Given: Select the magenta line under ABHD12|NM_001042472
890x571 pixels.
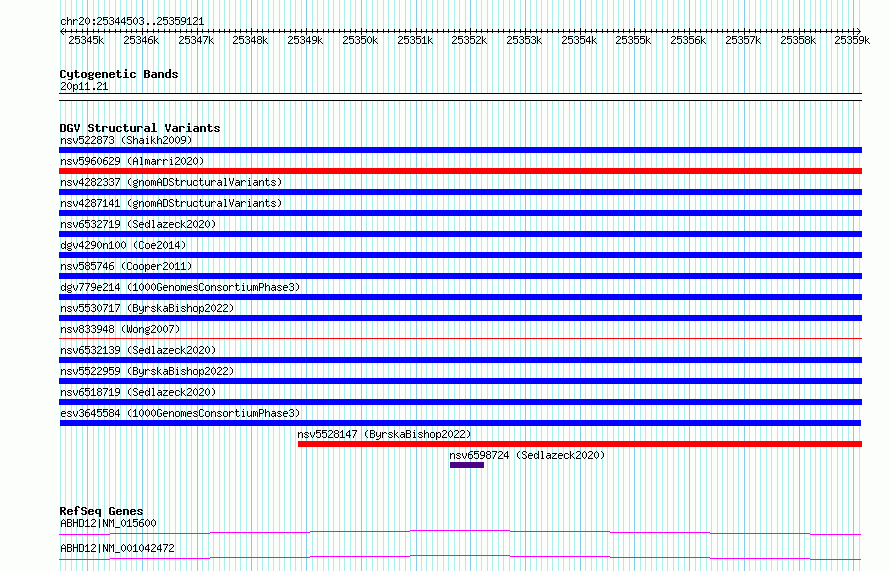Looking at the screenshot, I should coord(460,557).
